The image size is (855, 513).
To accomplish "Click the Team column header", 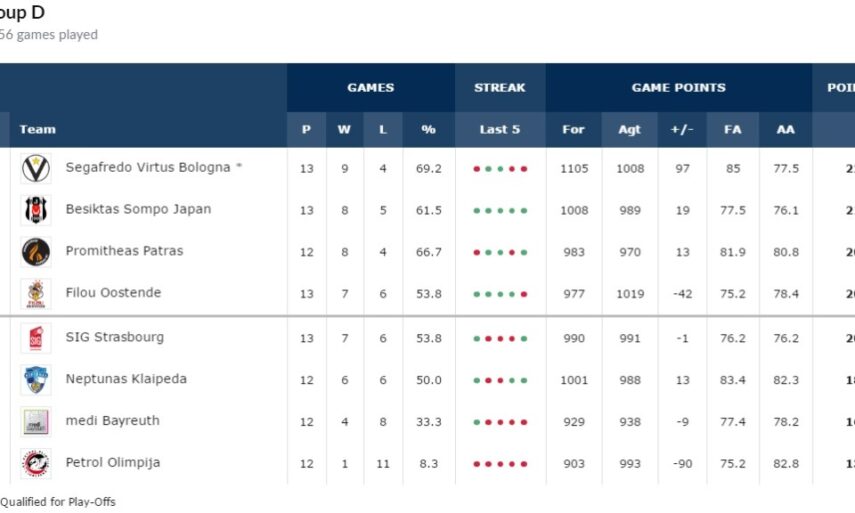I will click(38, 129).
